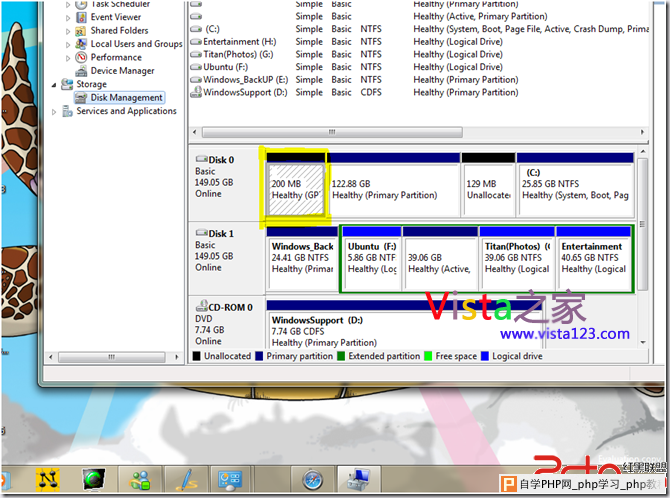Click the Storage node icon
The height and width of the screenshot is (498, 670).
(x=67, y=84)
